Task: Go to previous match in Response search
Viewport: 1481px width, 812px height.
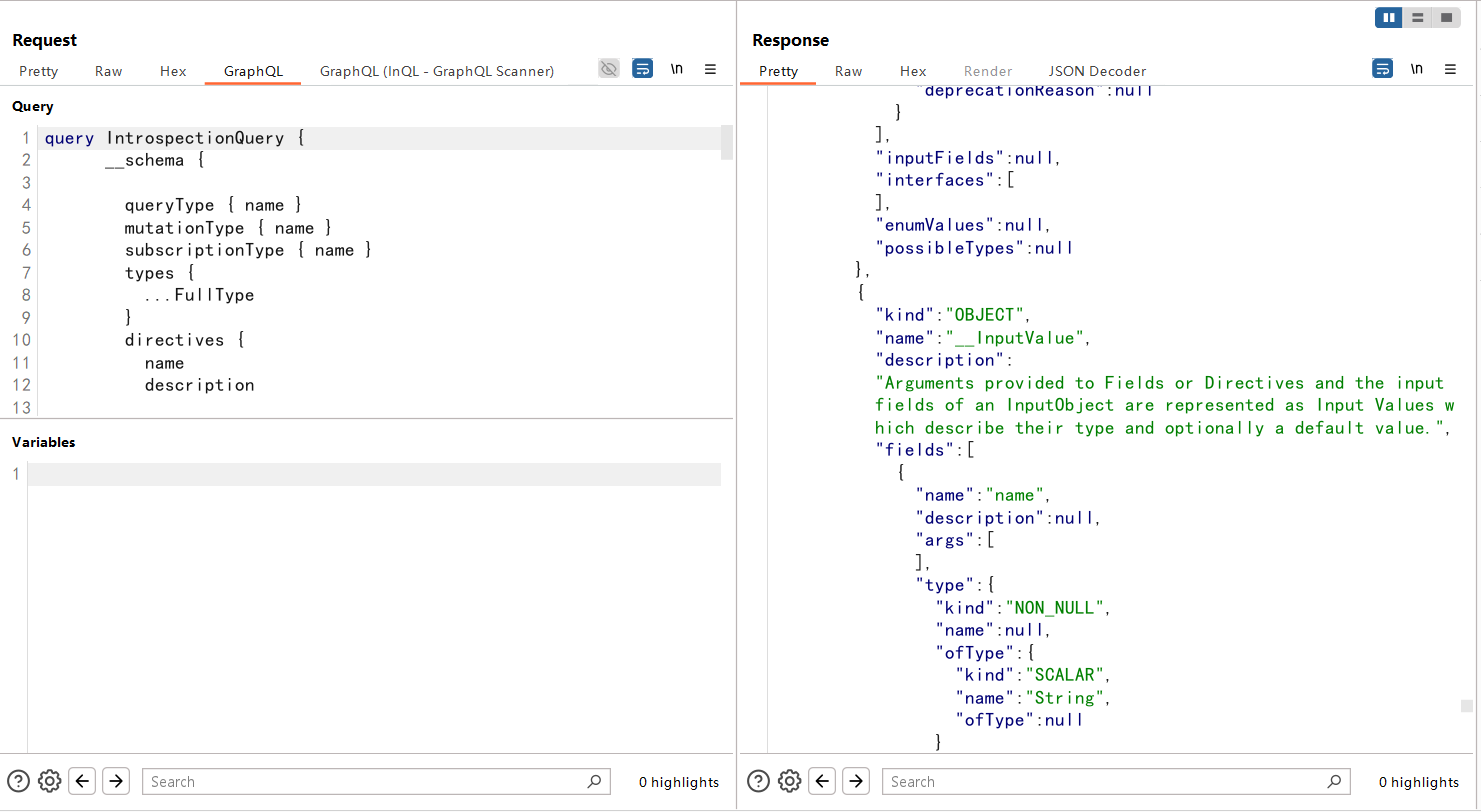Action: pyautogui.click(x=822, y=781)
